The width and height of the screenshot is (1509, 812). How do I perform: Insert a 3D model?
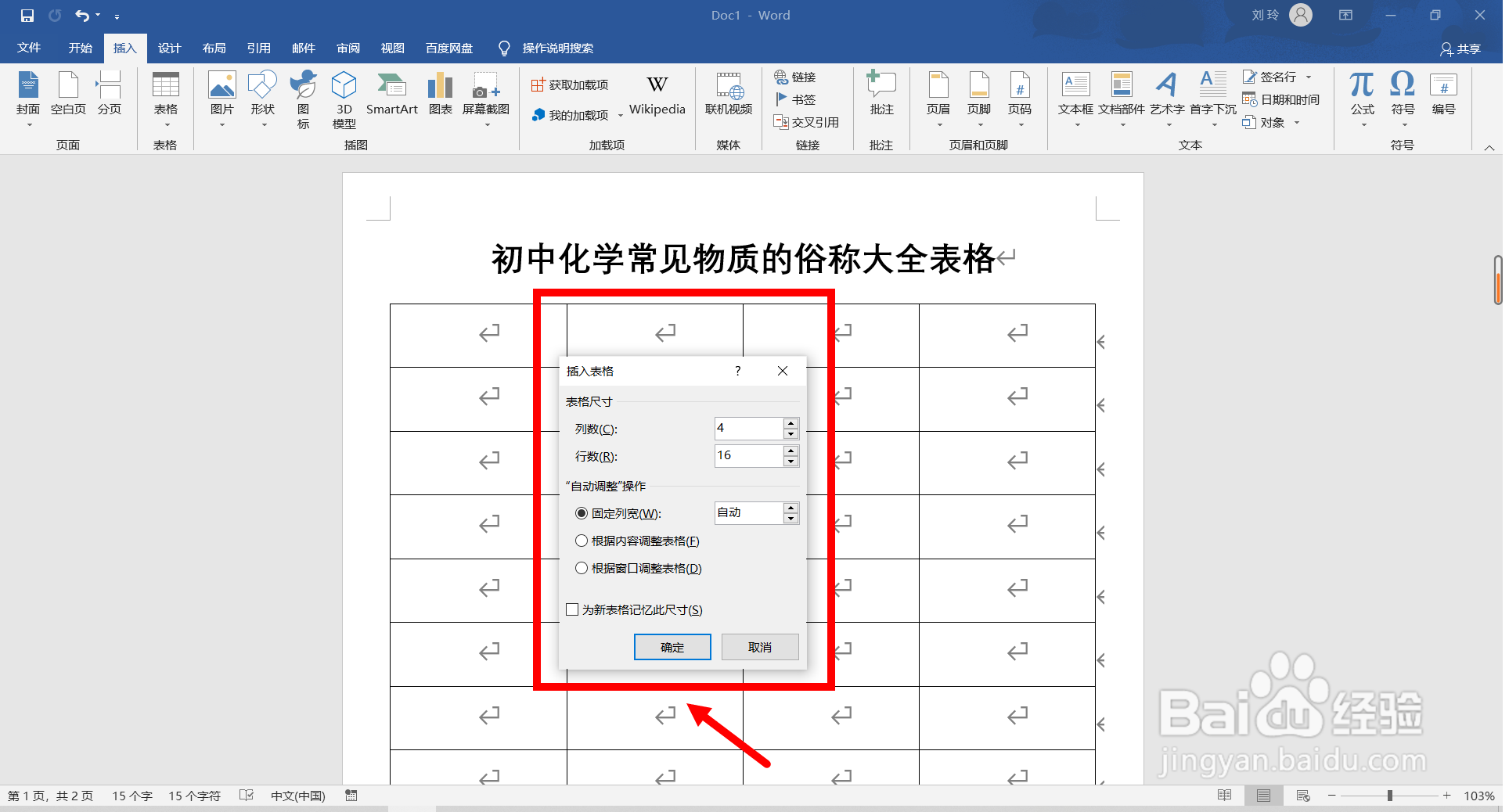coord(344,97)
